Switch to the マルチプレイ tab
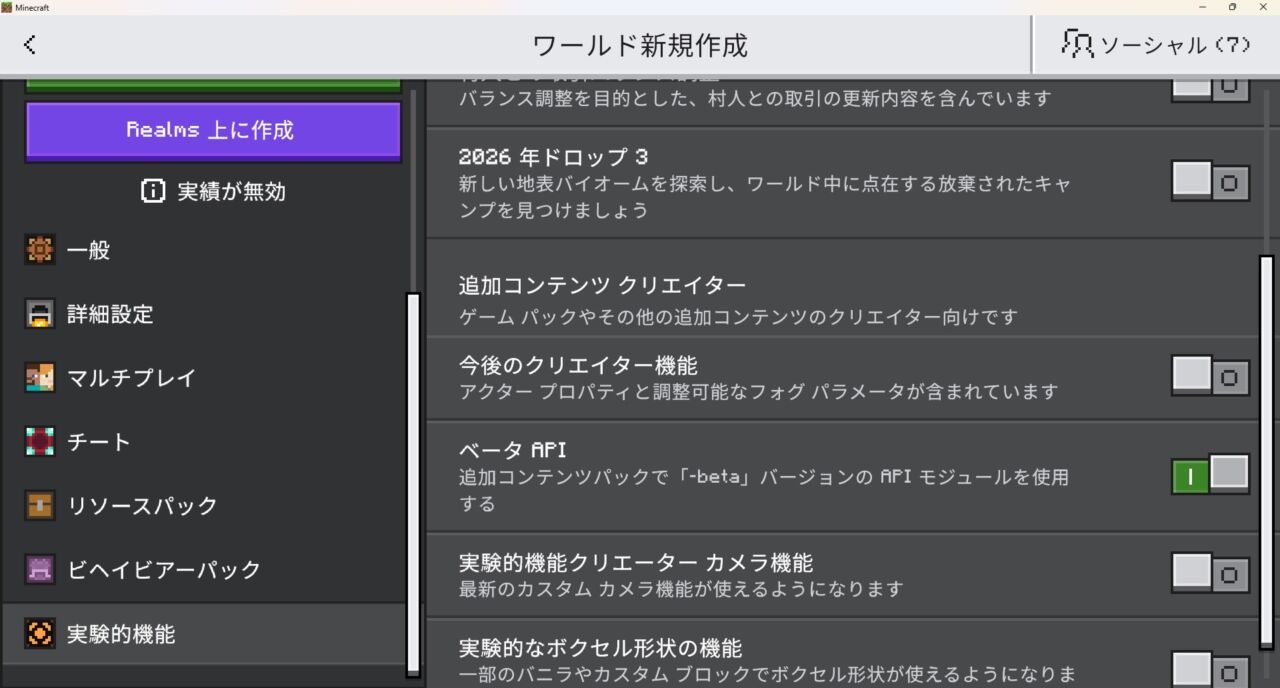Screen dimensions: 1280x688 click(204, 378)
